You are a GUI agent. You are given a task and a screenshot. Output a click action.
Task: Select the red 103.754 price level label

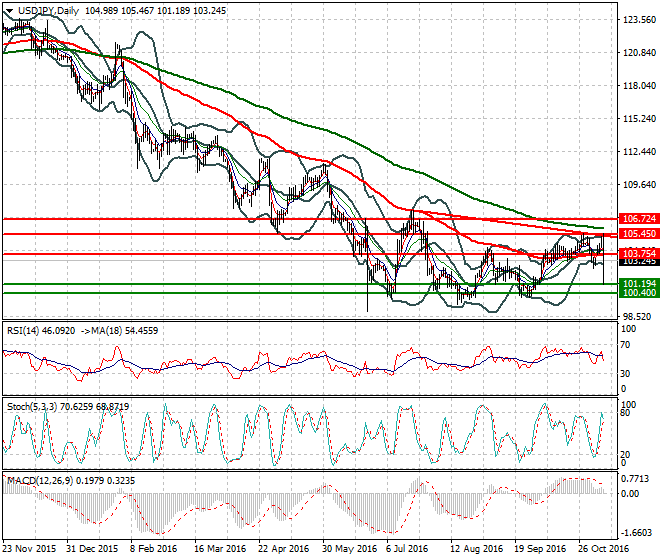click(x=639, y=253)
